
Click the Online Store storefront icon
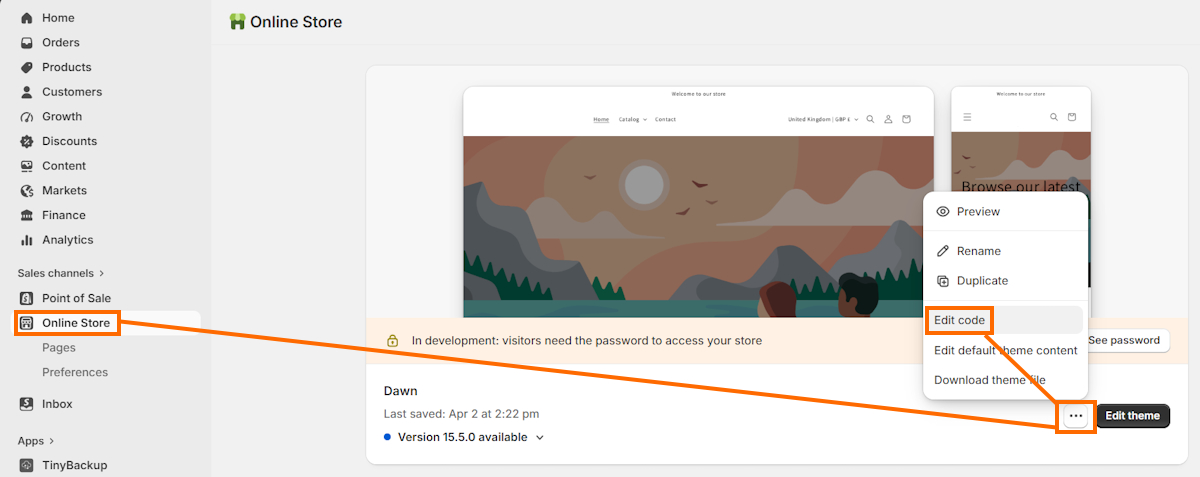[x=27, y=323]
